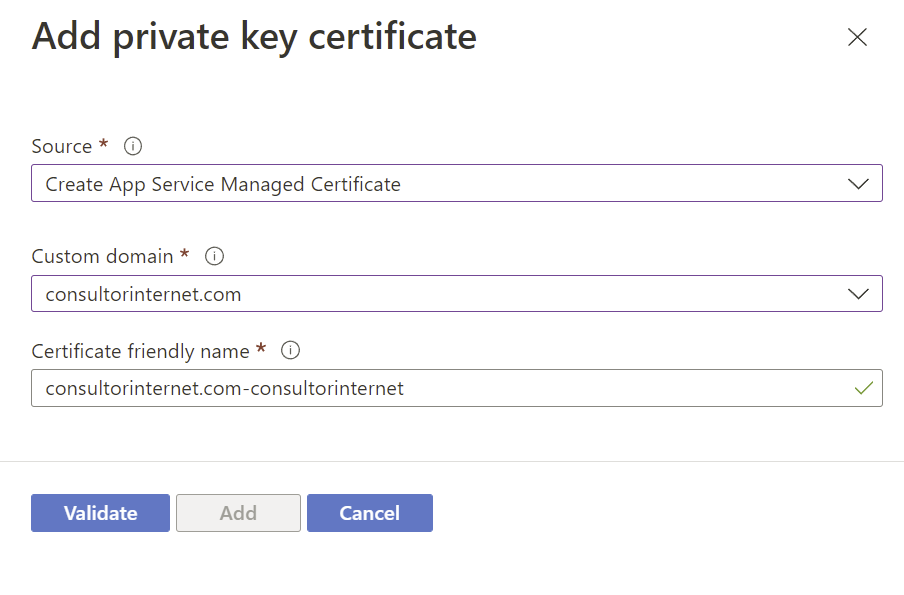Close the Add private key certificate panel

[857, 37]
